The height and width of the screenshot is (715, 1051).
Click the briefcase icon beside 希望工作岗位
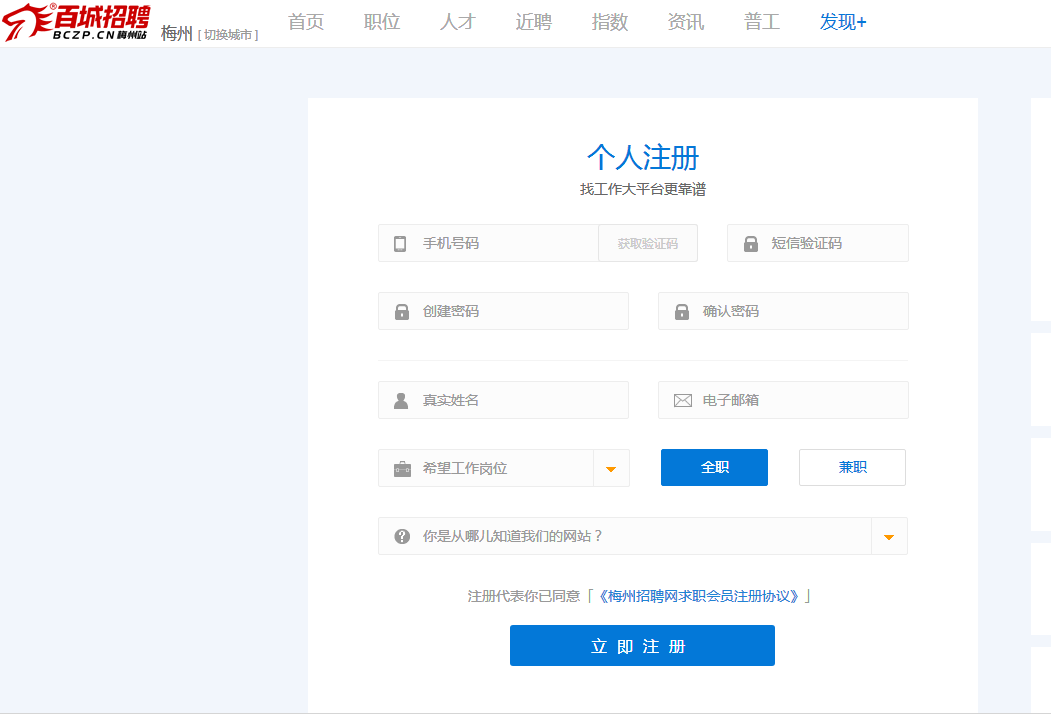click(x=402, y=469)
